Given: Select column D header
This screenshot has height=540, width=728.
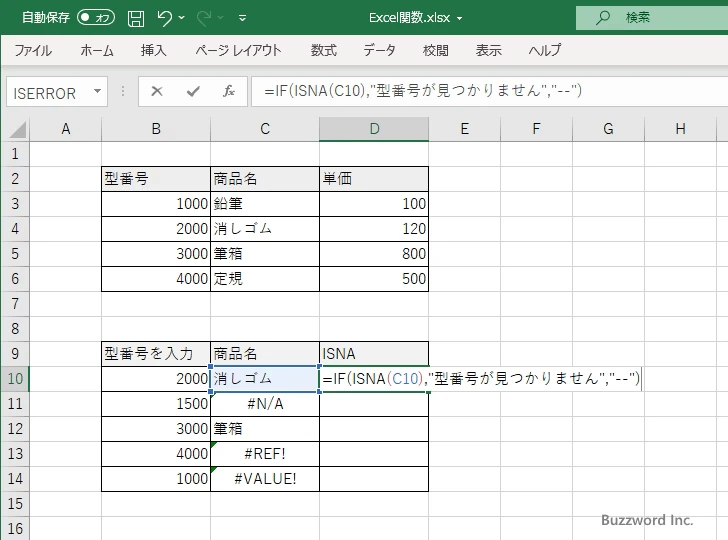Looking at the screenshot, I should (374, 129).
